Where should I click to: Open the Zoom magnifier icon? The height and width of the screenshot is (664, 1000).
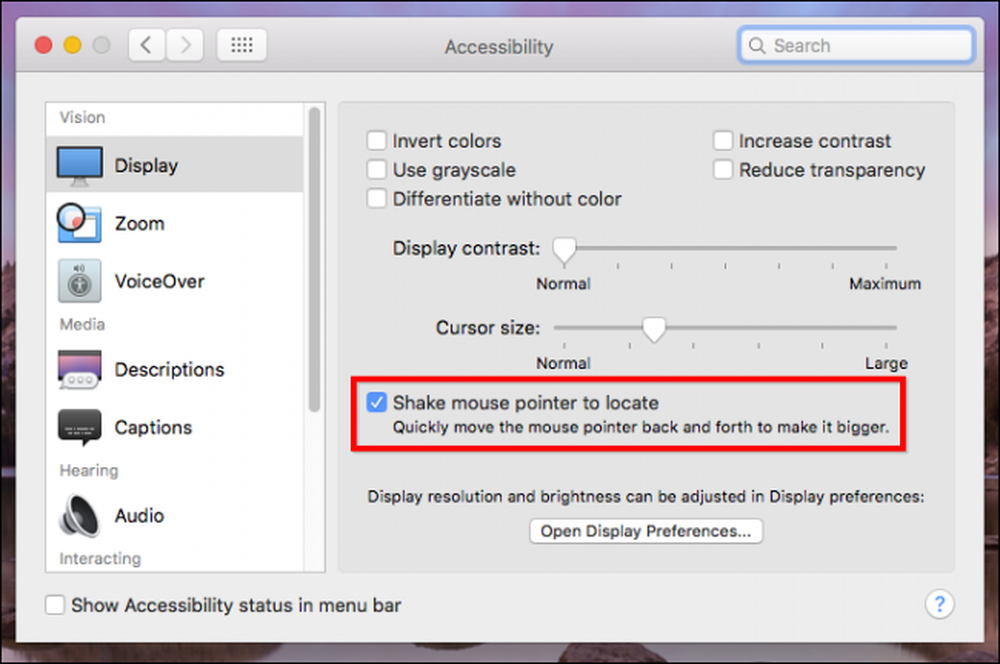[79, 223]
